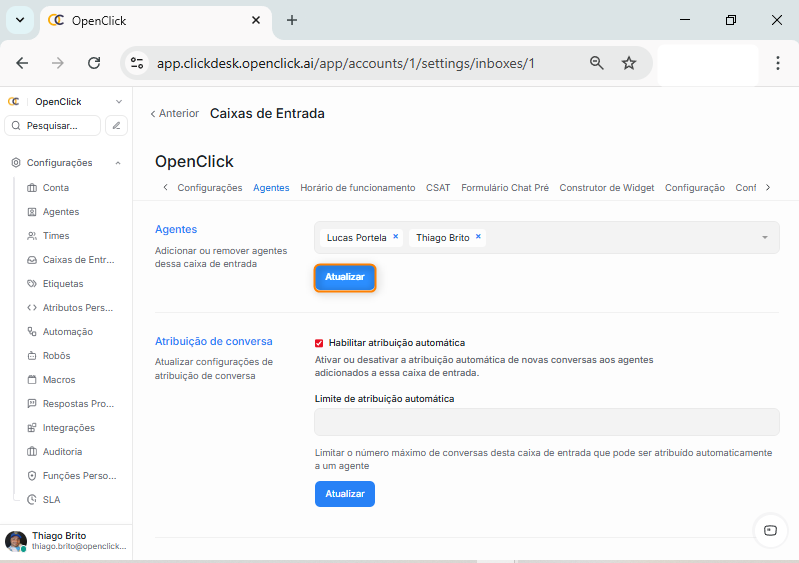The height and width of the screenshot is (563, 799).
Task: Open Etiquetas settings in the sidebar
Action: [x=62, y=284]
